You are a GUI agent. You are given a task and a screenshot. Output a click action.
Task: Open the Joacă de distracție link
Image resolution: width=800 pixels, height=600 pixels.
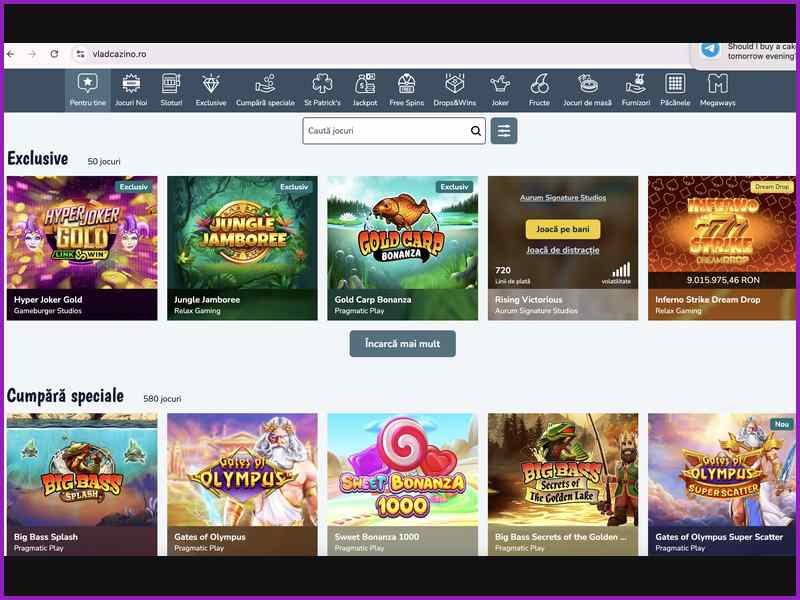(562, 251)
